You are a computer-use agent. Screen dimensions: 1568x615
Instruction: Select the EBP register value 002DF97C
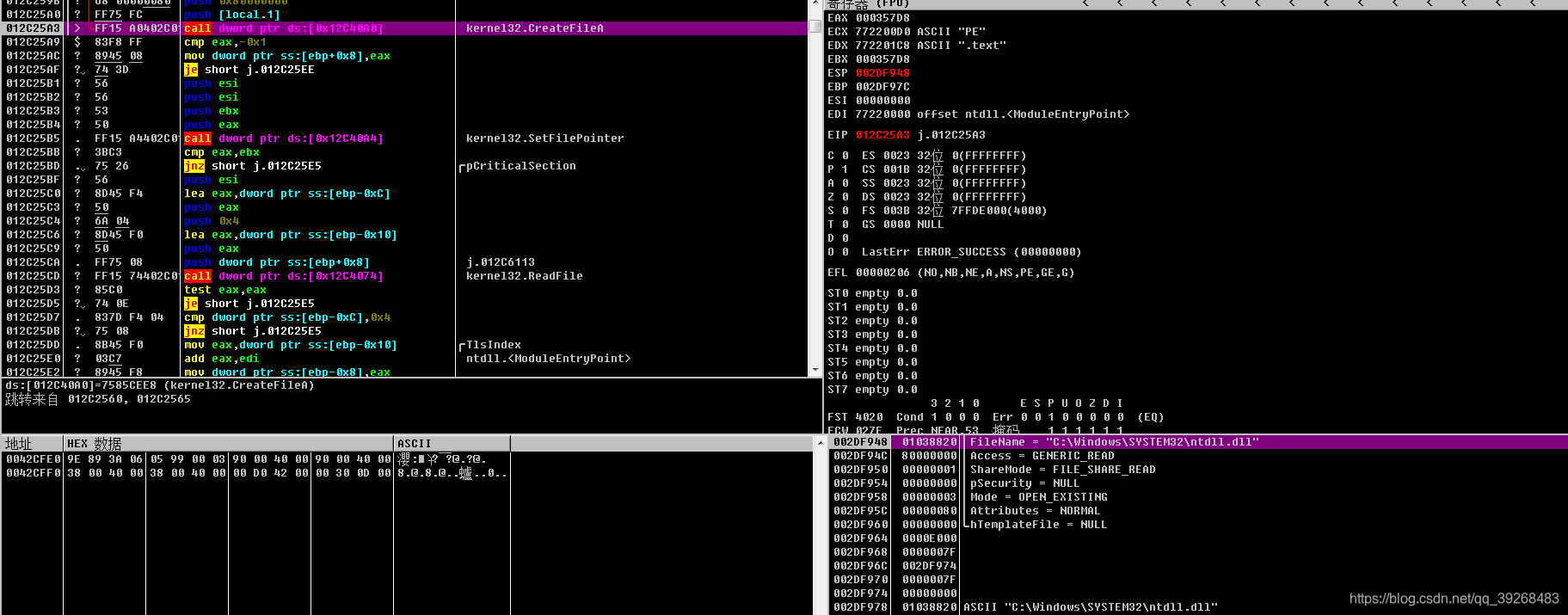click(882, 87)
